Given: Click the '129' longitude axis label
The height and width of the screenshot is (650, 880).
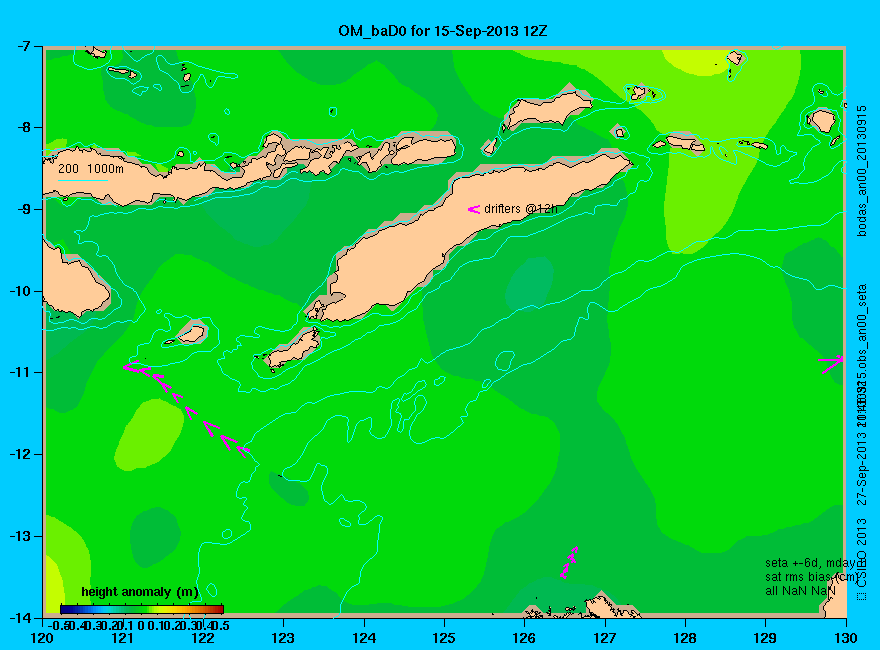Looking at the screenshot, I should pyautogui.click(x=766, y=638).
